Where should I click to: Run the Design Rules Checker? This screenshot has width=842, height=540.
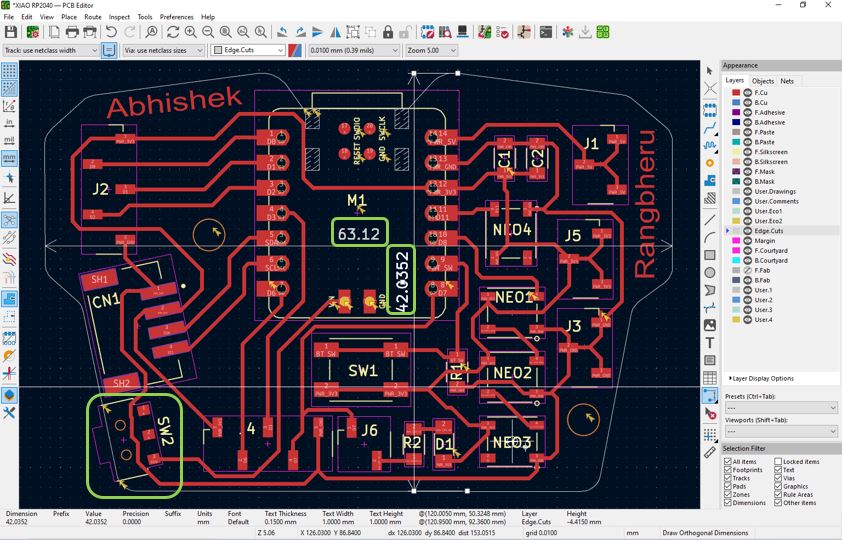[x=502, y=32]
